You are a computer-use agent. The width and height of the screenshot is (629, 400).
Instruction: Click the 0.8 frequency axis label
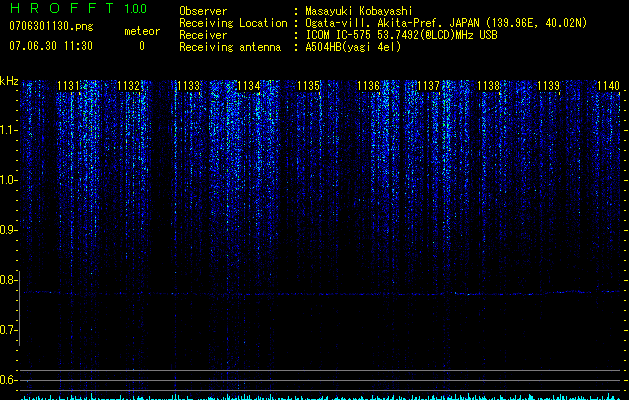click(8, 280)
